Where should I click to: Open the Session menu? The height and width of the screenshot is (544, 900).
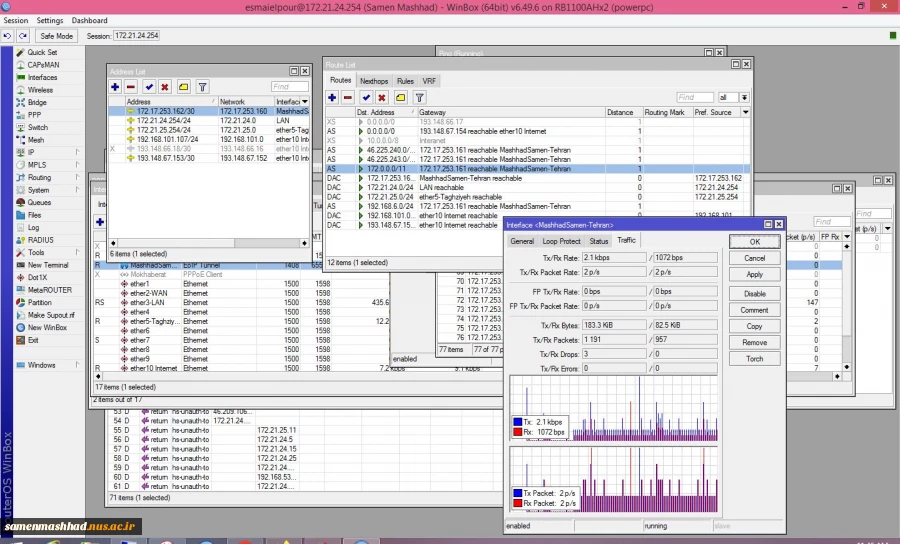15,20
